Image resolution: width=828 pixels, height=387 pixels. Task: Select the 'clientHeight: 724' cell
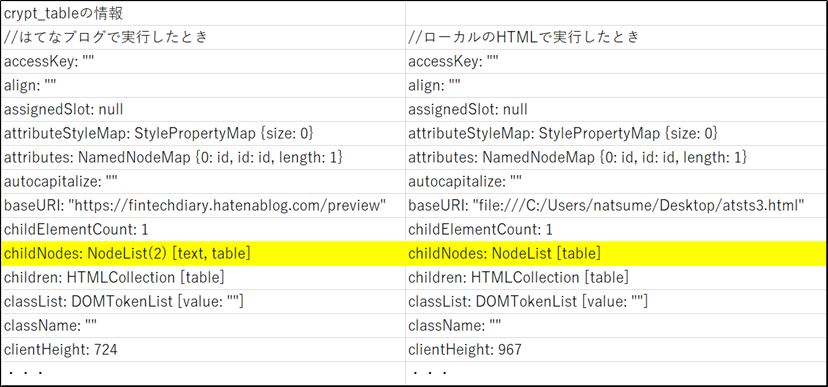(x=203, y=350)
